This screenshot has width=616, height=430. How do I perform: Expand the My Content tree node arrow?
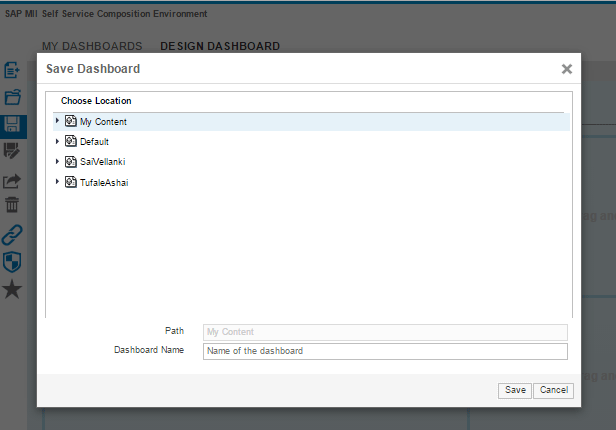pyautogui.click(x=57, y=121)
